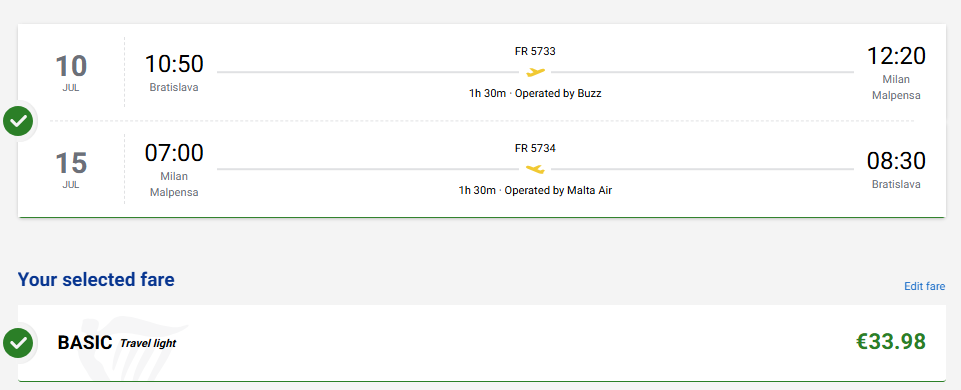Click the Operated by Buzz text
This screenshot has height=390, width=961.
click(558, 94)
